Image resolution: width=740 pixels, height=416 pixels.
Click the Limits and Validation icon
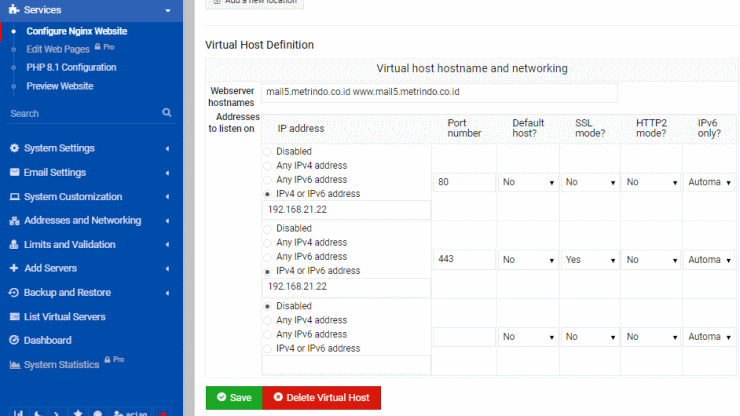[x=14, y=245]
